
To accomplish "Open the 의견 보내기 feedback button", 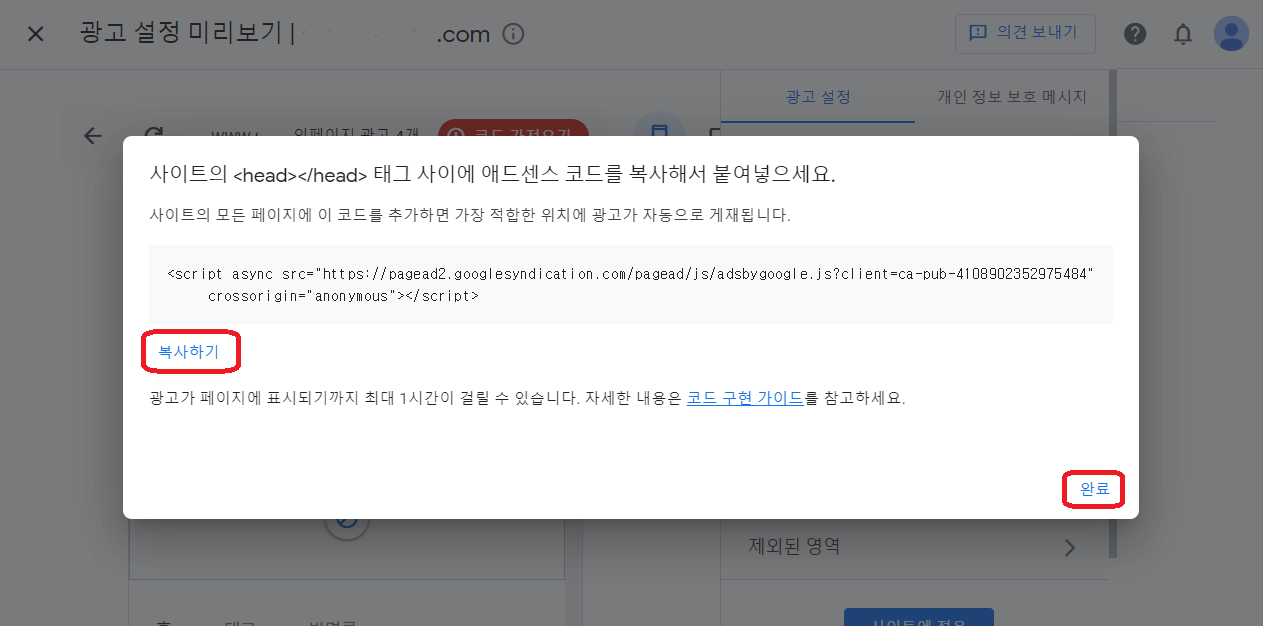I will pyautogui.click(x=1025, y=33).
